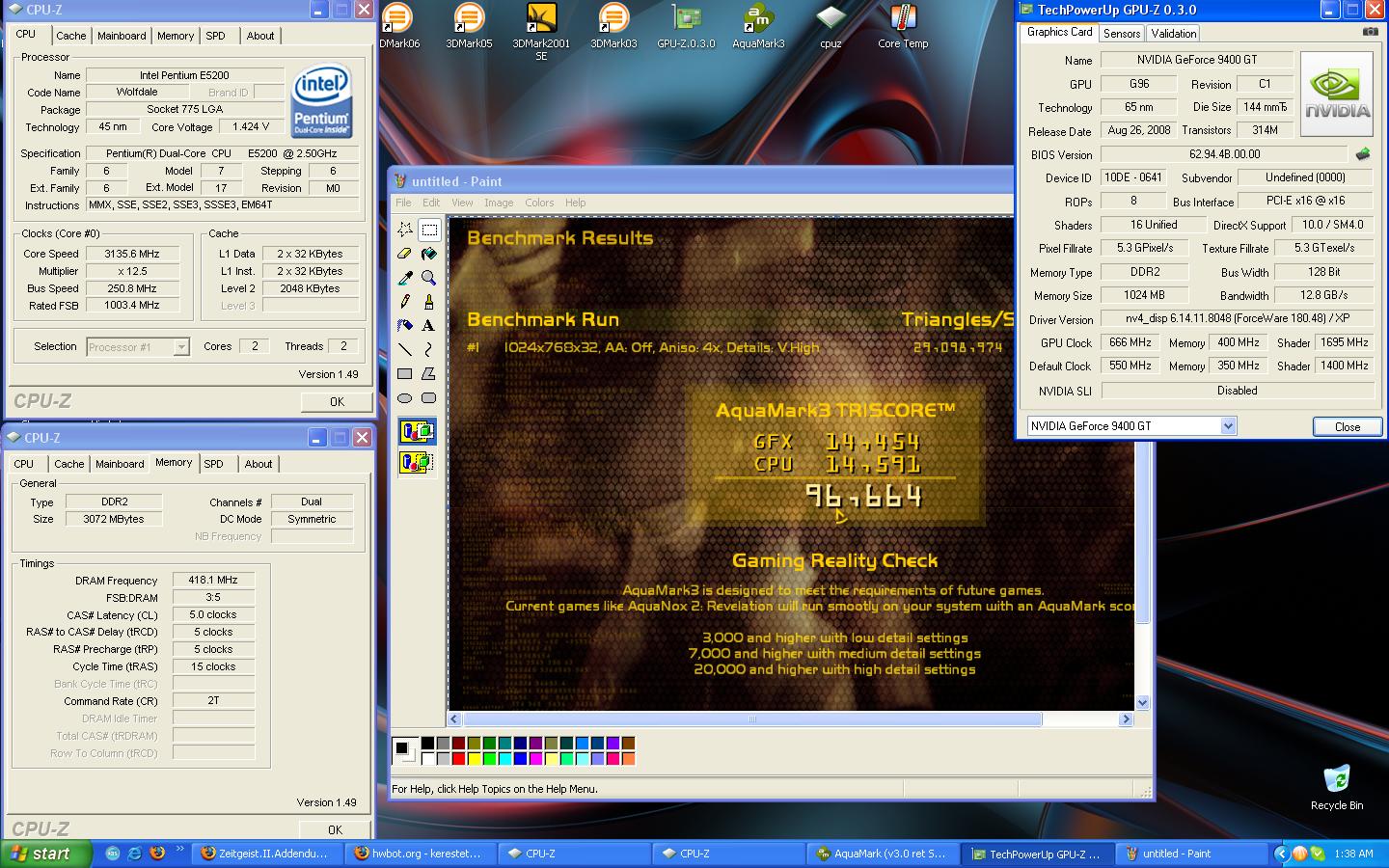This screenshot has height=868, width=1389.
Task: Activate the Pick Color eyedropper tool
Action: 405,278
